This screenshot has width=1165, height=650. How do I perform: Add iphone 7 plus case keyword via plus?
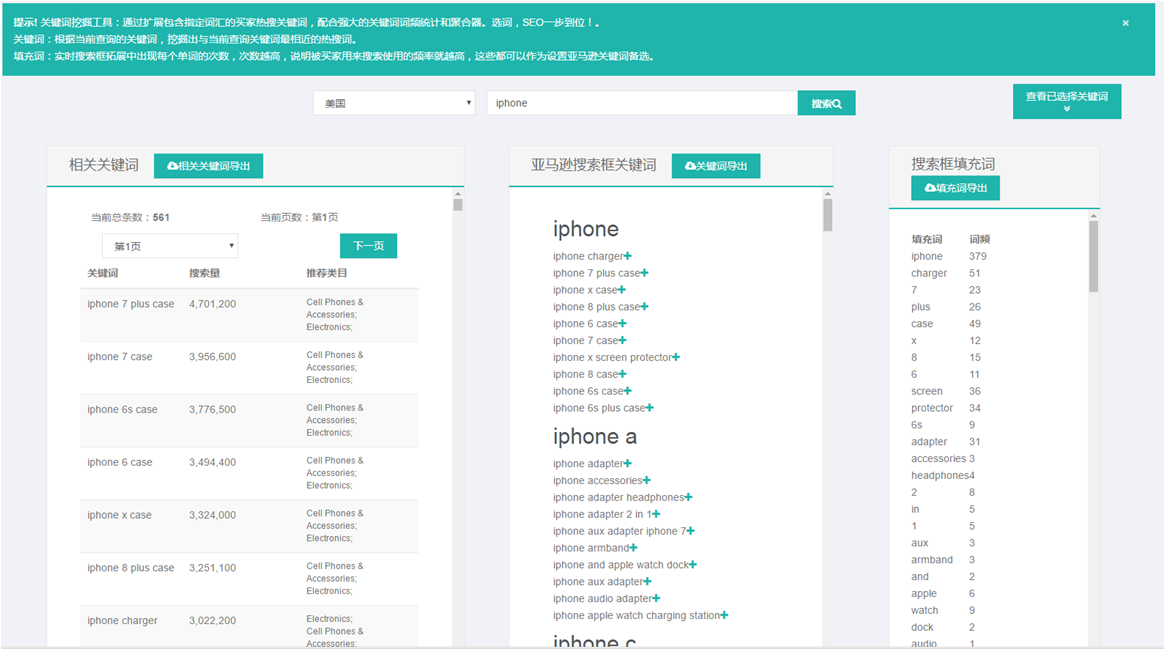coord(645,273)
